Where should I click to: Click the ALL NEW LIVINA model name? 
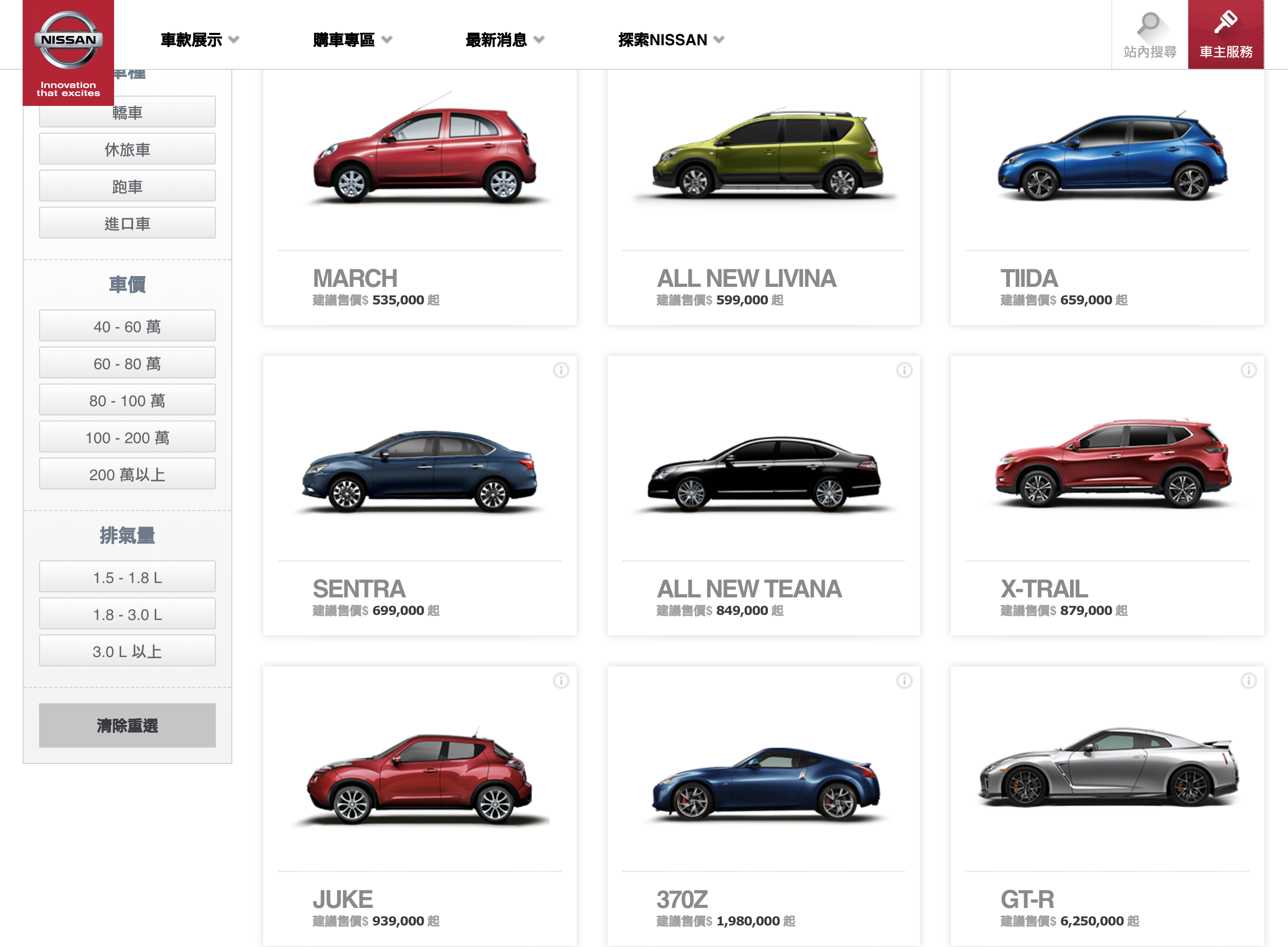746,279
